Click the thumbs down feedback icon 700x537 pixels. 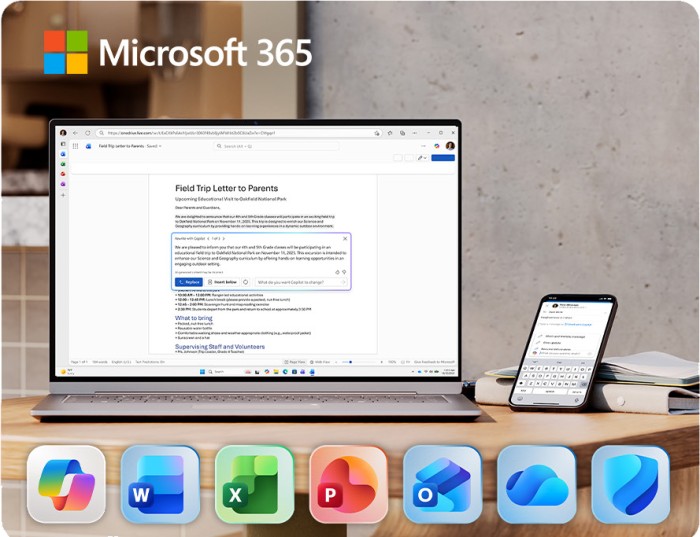pyautogui.click(x=343, y=271)
